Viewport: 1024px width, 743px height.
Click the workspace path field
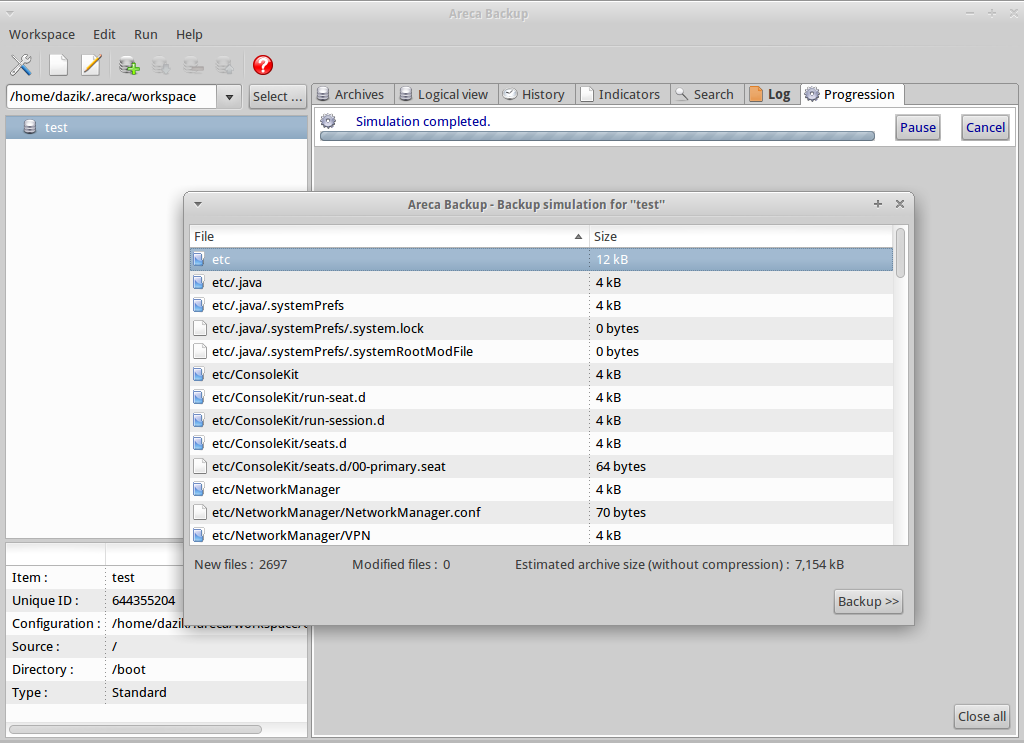[112, 97]
